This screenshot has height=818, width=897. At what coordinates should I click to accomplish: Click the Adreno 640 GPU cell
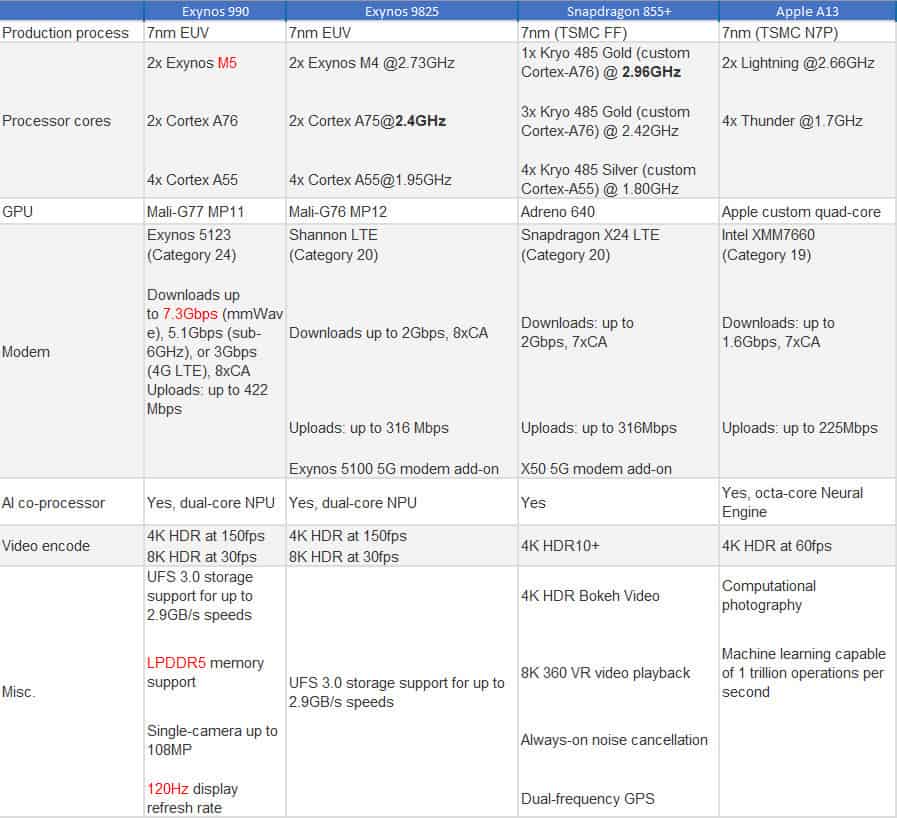click(x=558, y=211)
